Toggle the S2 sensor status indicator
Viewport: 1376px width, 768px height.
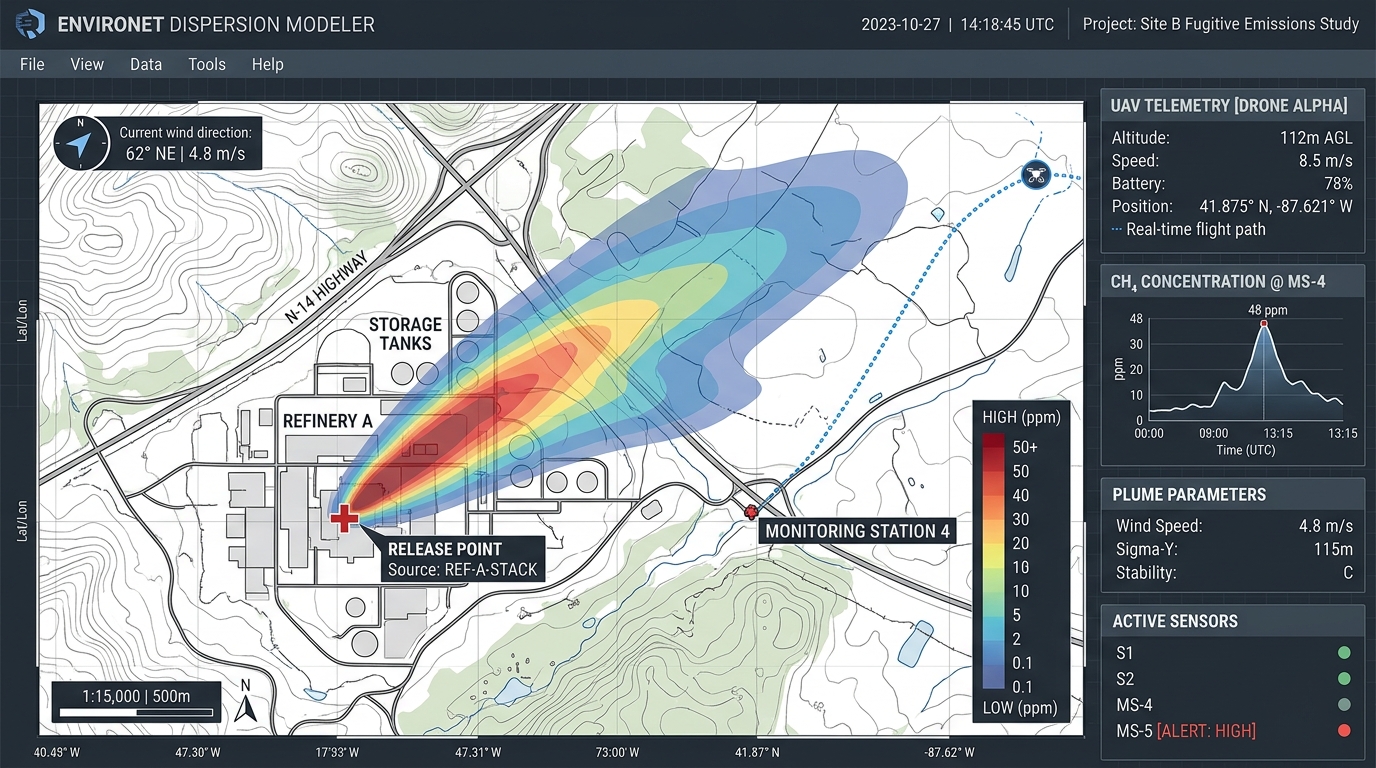pyautogui.click(x=1345, y=678)
